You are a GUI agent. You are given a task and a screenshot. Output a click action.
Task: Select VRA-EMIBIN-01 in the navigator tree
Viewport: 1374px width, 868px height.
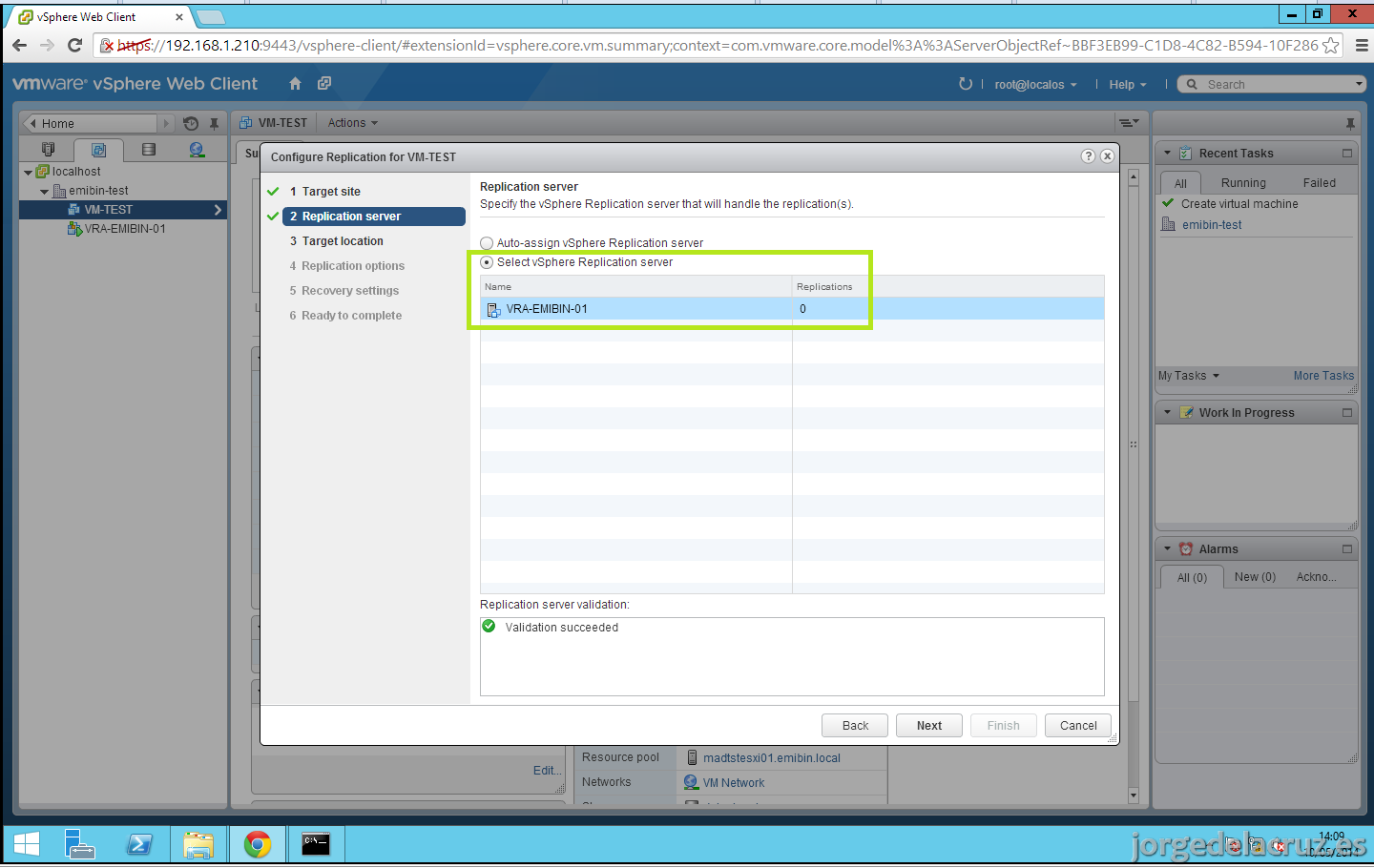pos(125,229)
